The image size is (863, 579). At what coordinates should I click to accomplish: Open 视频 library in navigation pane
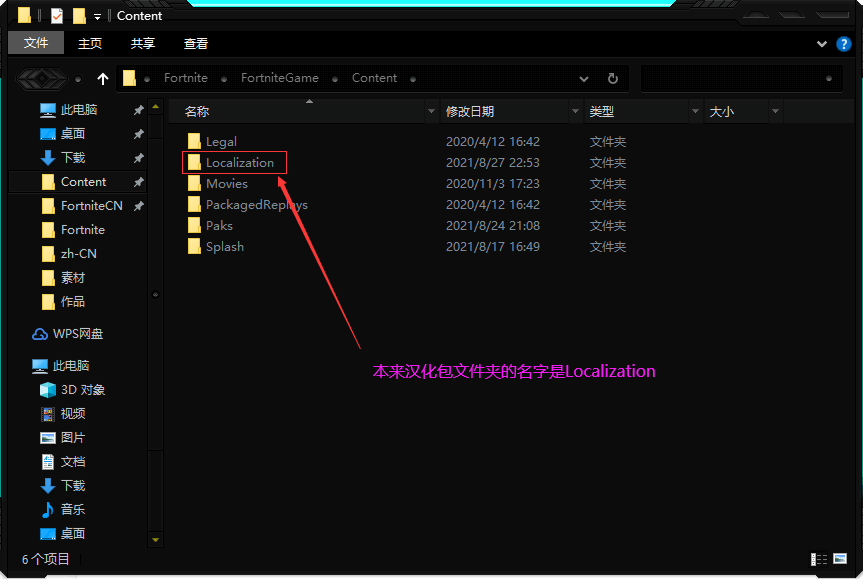pos(73,414)
